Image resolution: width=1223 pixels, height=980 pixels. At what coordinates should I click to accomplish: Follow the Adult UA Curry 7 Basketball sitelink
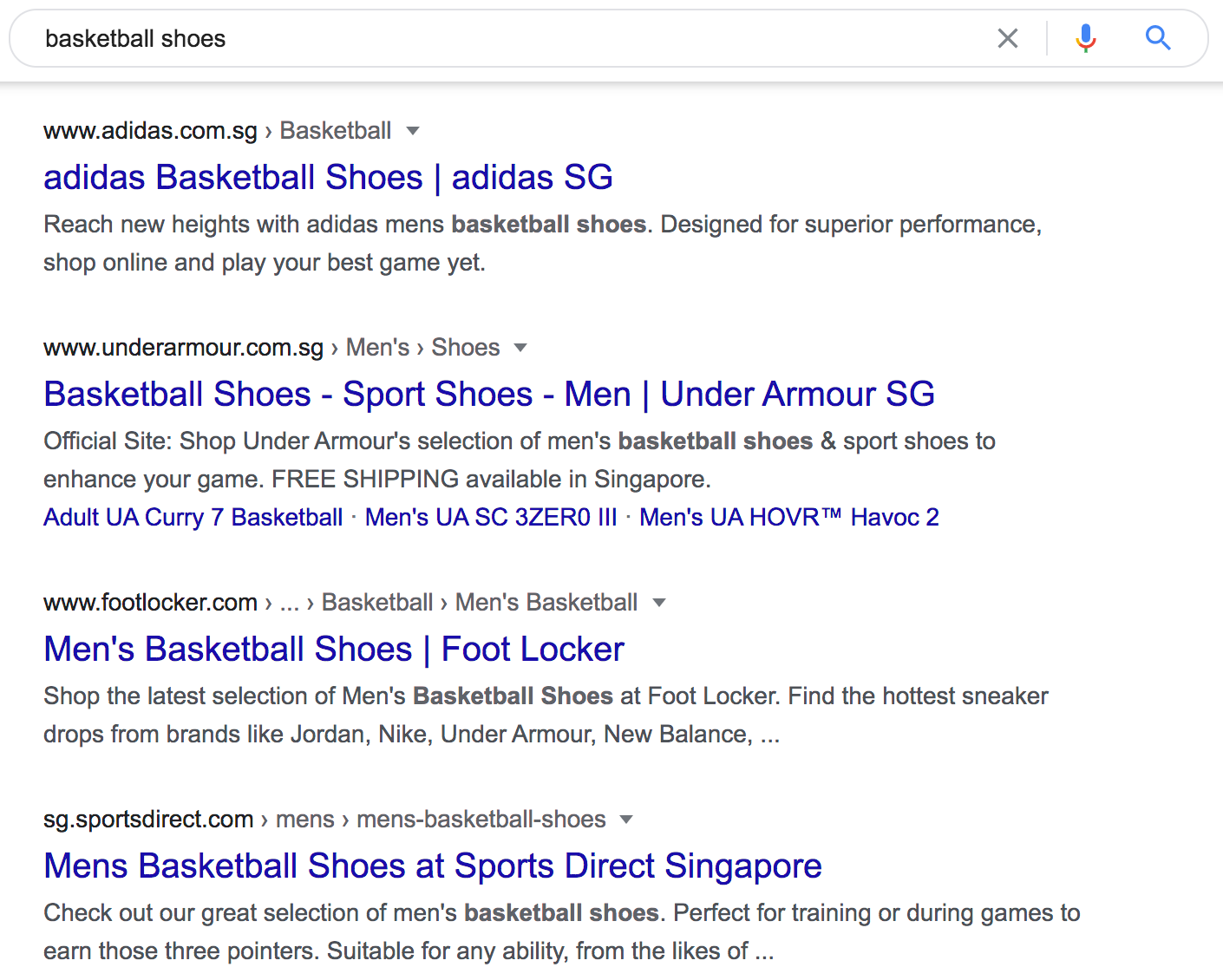pos(193,517)
